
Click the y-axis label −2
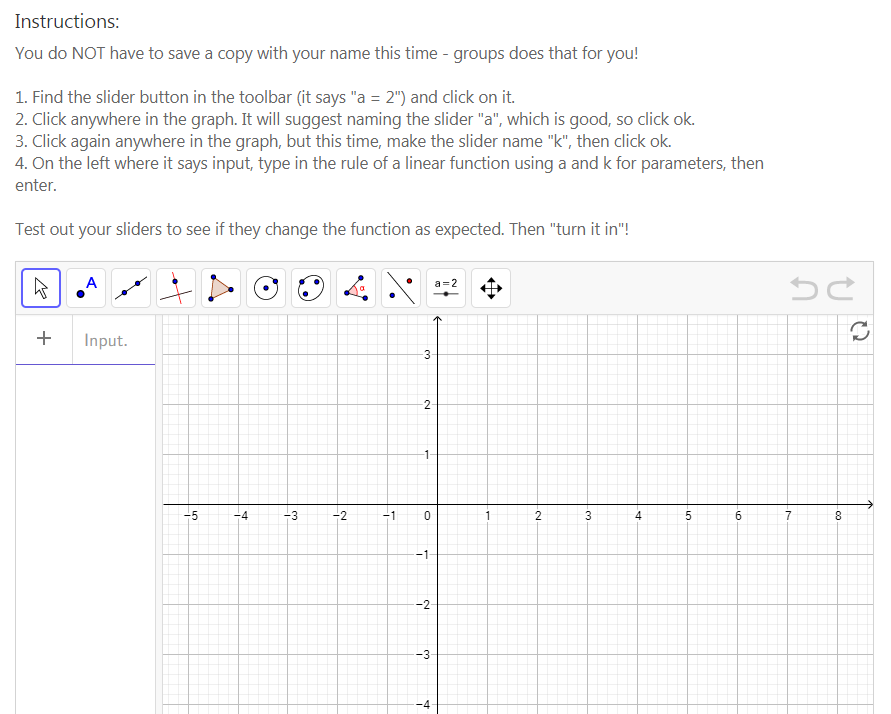click(423, 605)
